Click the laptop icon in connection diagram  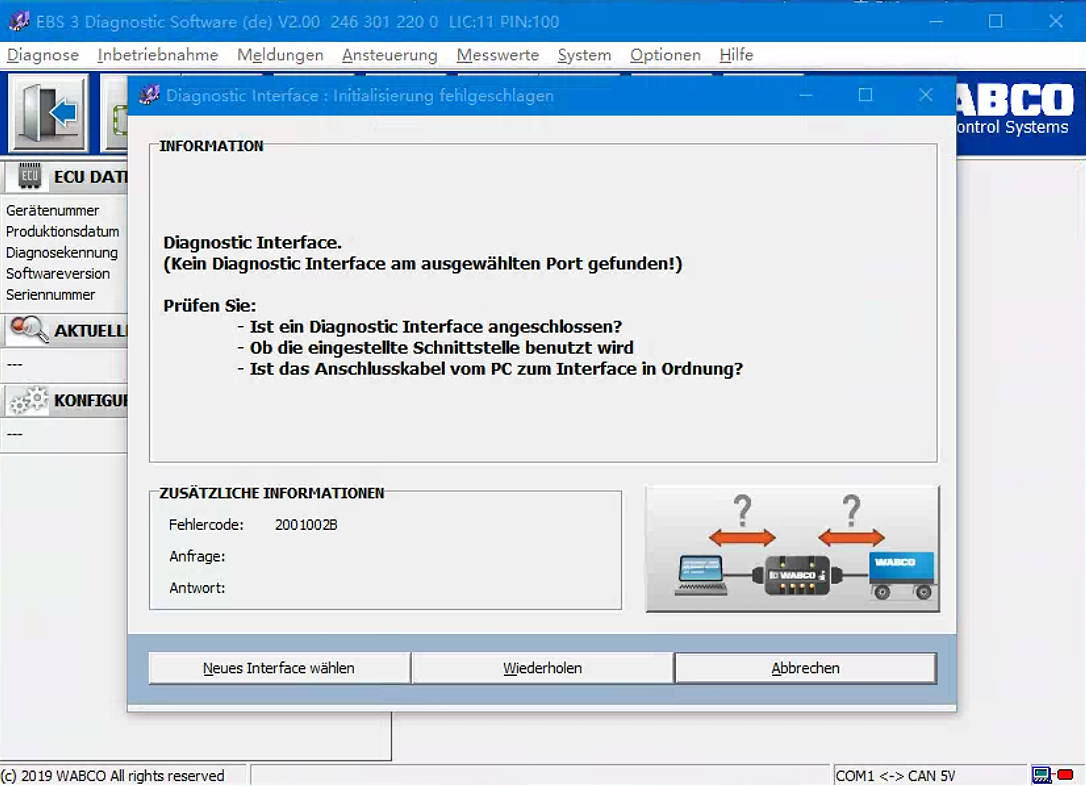[701, 575]
